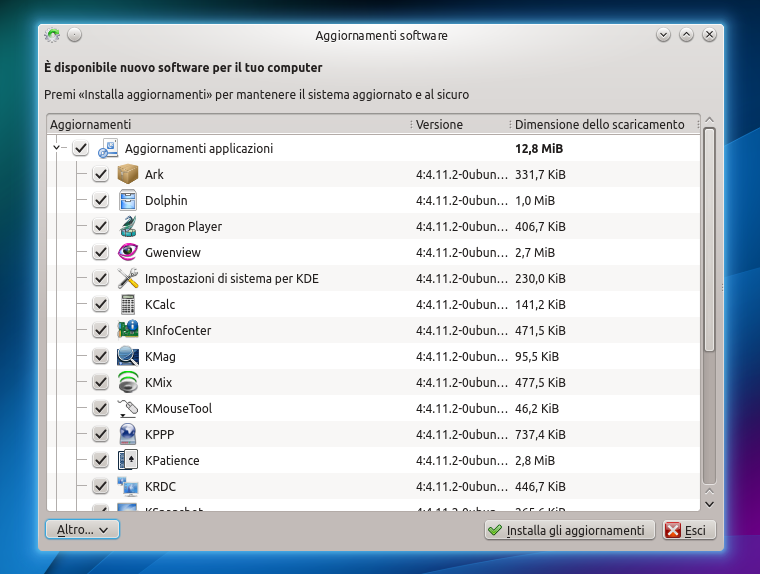Select the KPatience row name
The image size is (760, 574).
click(172, 460)
